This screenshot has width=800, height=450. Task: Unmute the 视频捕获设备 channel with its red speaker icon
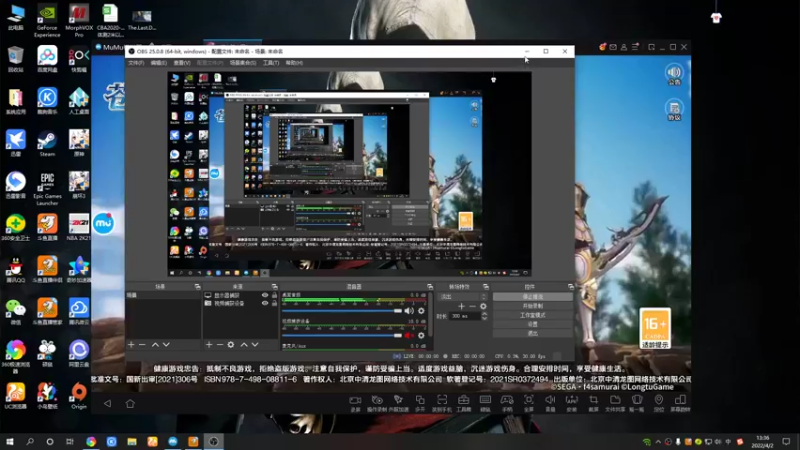click(409, 335)
